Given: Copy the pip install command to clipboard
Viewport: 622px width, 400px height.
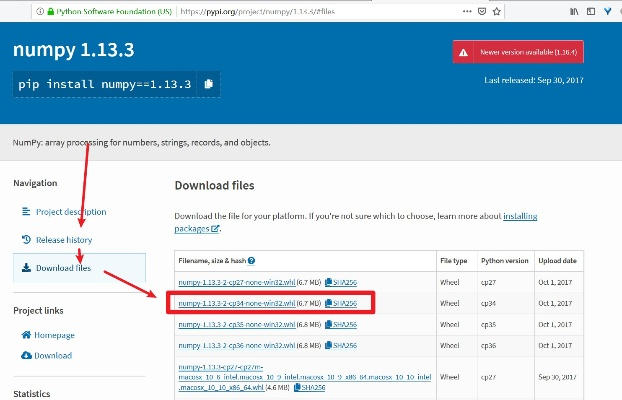Looking at the screenshot, I should click(207, 84).
